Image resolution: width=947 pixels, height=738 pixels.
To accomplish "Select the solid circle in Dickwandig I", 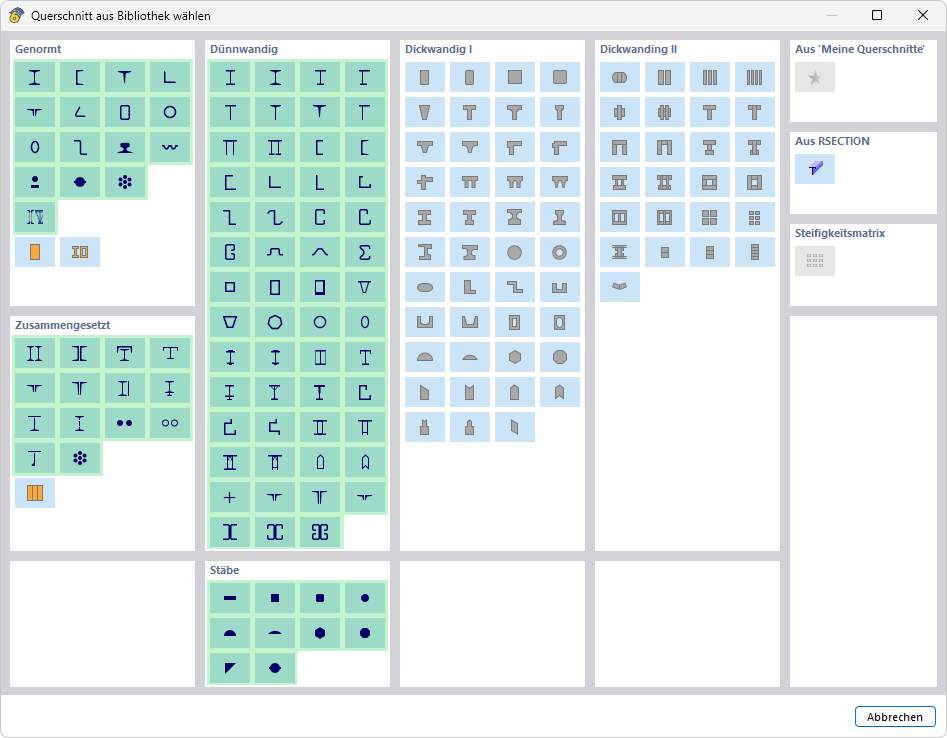I will 515,252.
